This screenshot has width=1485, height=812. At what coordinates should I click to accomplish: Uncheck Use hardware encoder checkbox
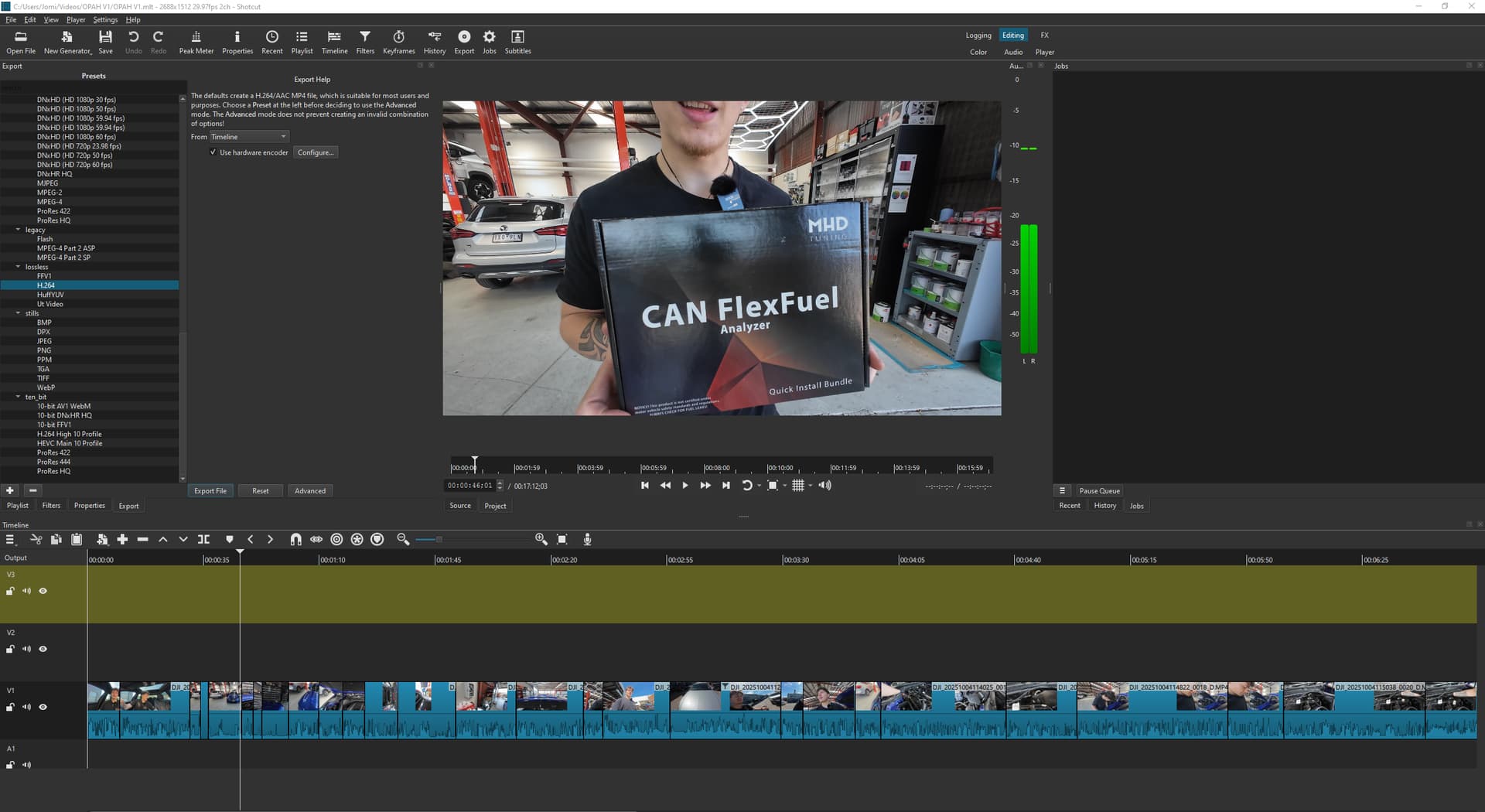point(213,152)
